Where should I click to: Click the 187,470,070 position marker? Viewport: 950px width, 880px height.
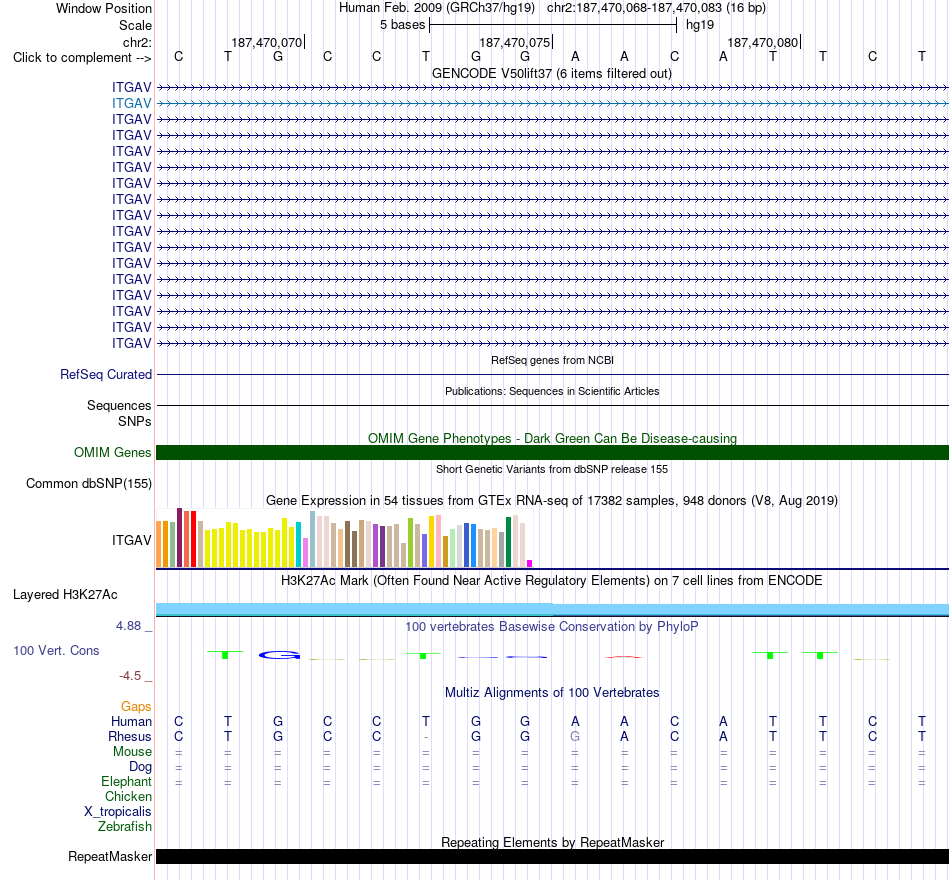click(x=267, y=42)
